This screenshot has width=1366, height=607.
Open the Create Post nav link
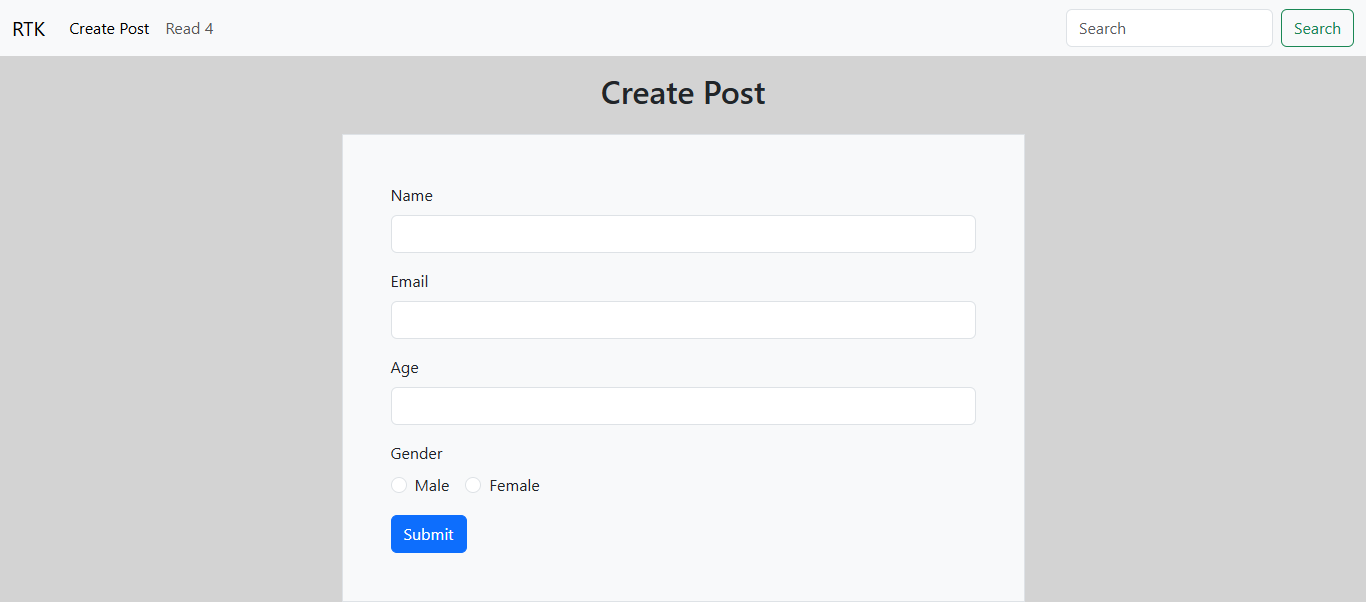point(109,29)
